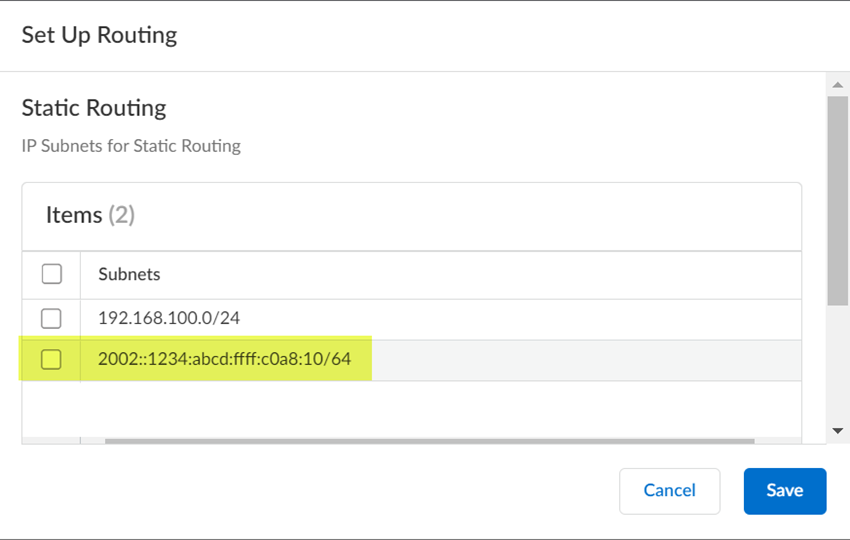Click the scroll up arrow of the dialog
The height and width of the screenshot is (540, 850).
(x=837, y=84)
